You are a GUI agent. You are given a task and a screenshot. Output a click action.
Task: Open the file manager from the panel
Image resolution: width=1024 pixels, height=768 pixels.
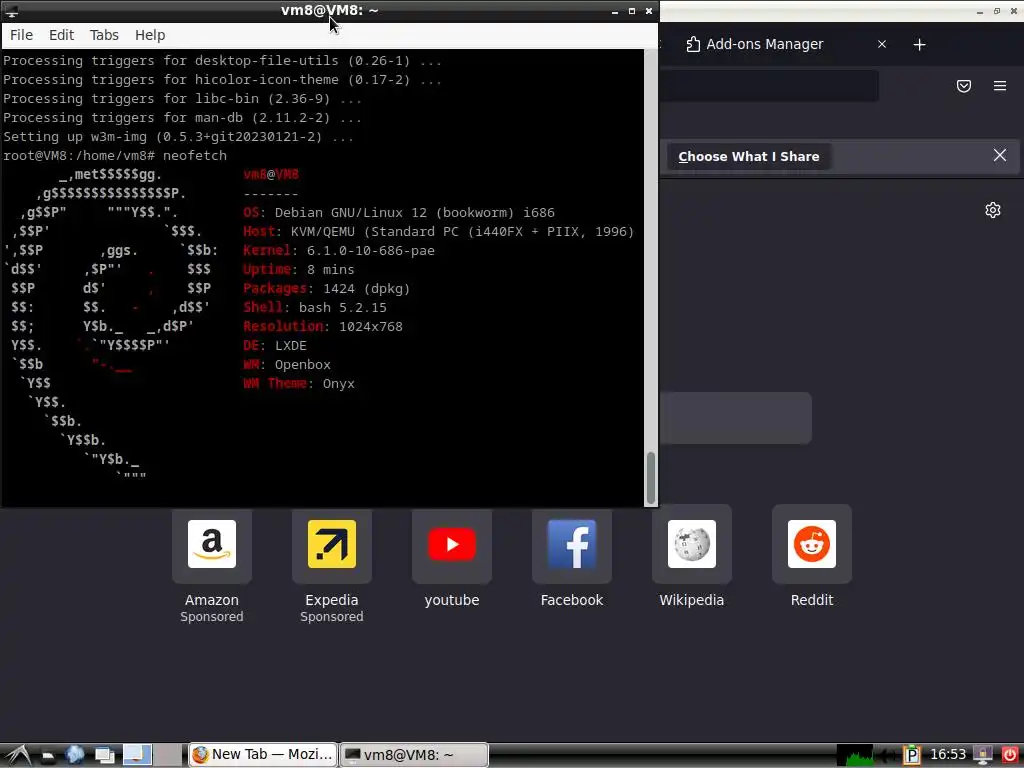[x=47, y=756]
